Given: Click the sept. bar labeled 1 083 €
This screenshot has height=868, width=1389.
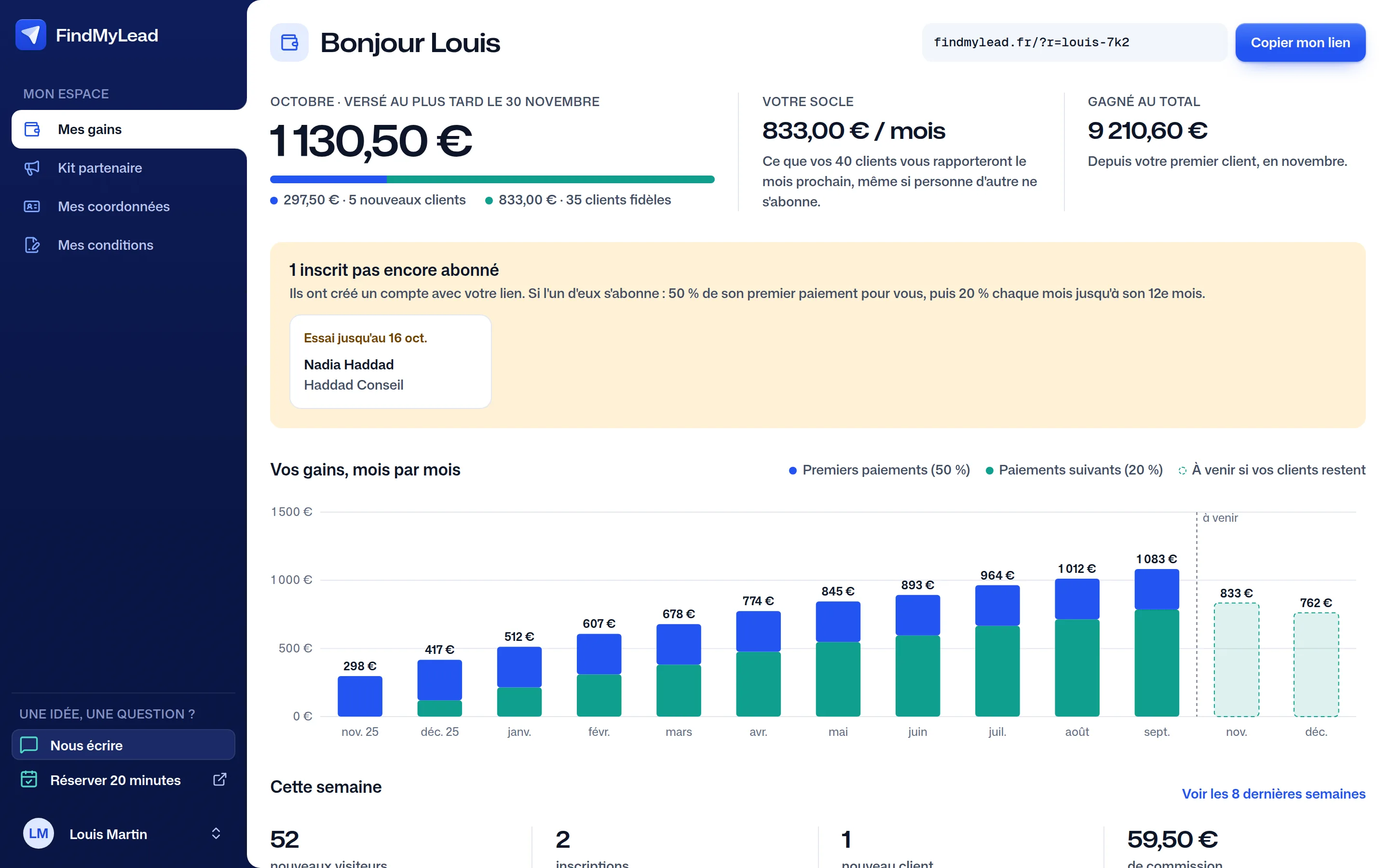Looking at the screenshot, I should pyautogui.click(x=1157, y=642).
